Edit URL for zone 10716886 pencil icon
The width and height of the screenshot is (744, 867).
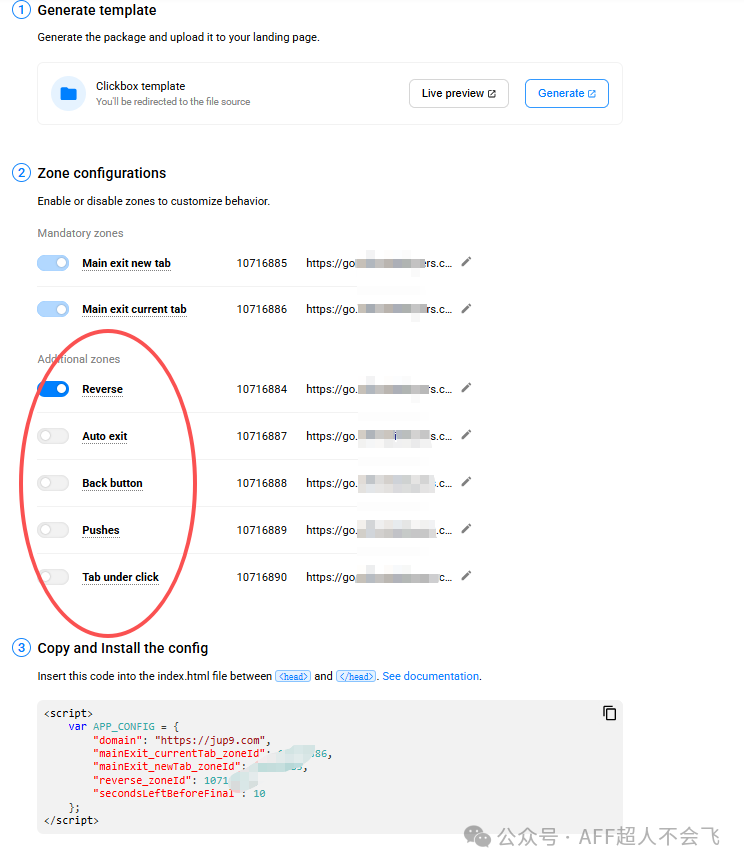(x=467, y=308)
